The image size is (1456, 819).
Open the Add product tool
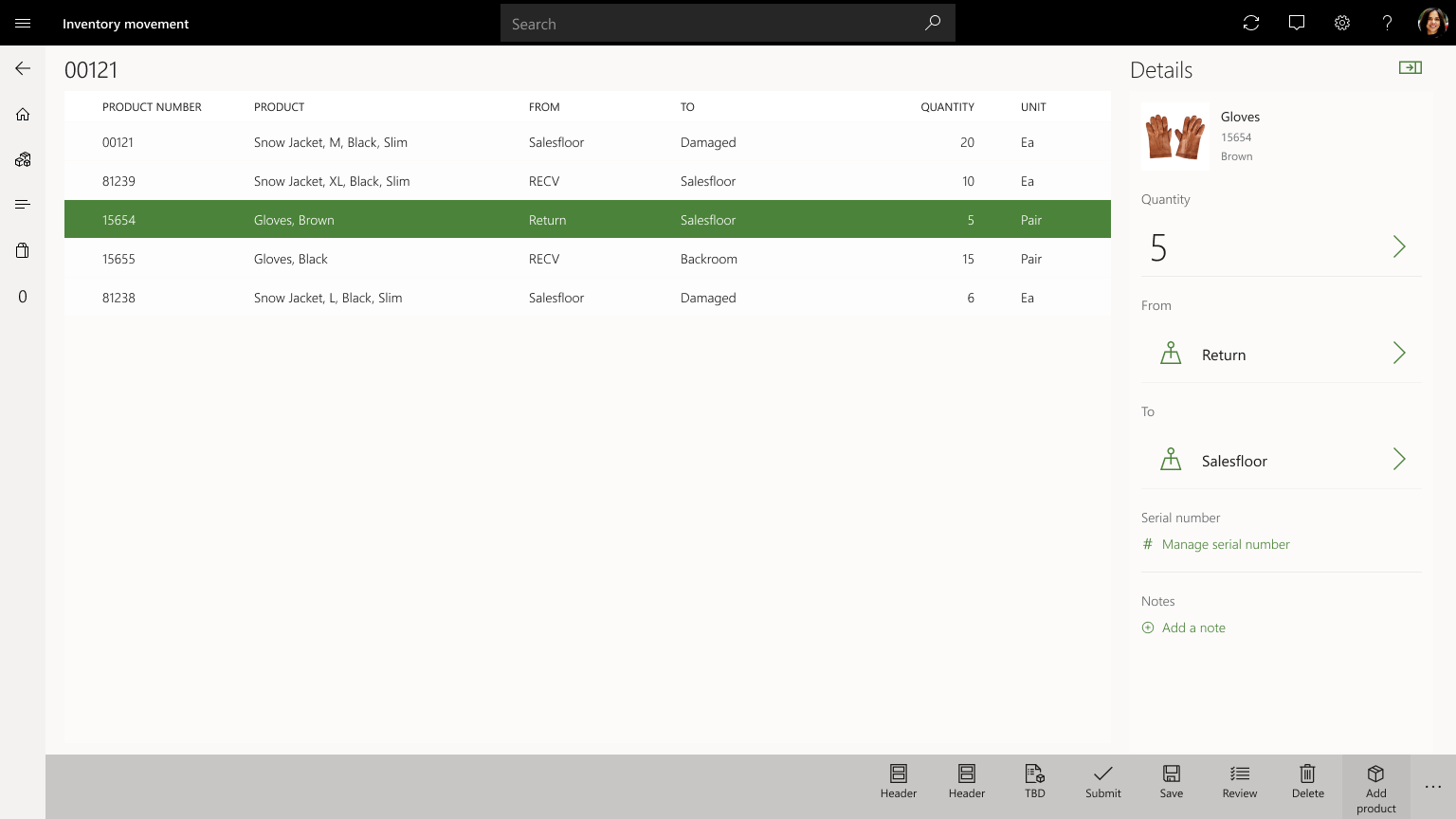pos(1375,786)
